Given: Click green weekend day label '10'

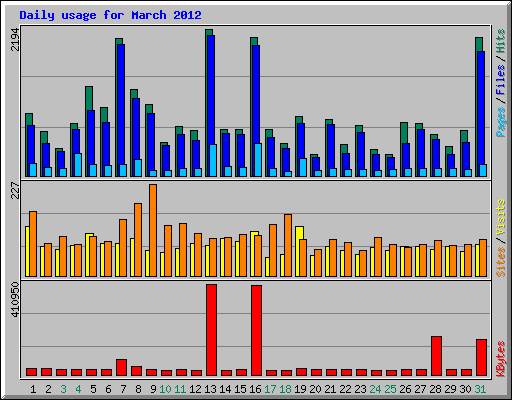Looking at the screenshot, I should coord(165,389).
